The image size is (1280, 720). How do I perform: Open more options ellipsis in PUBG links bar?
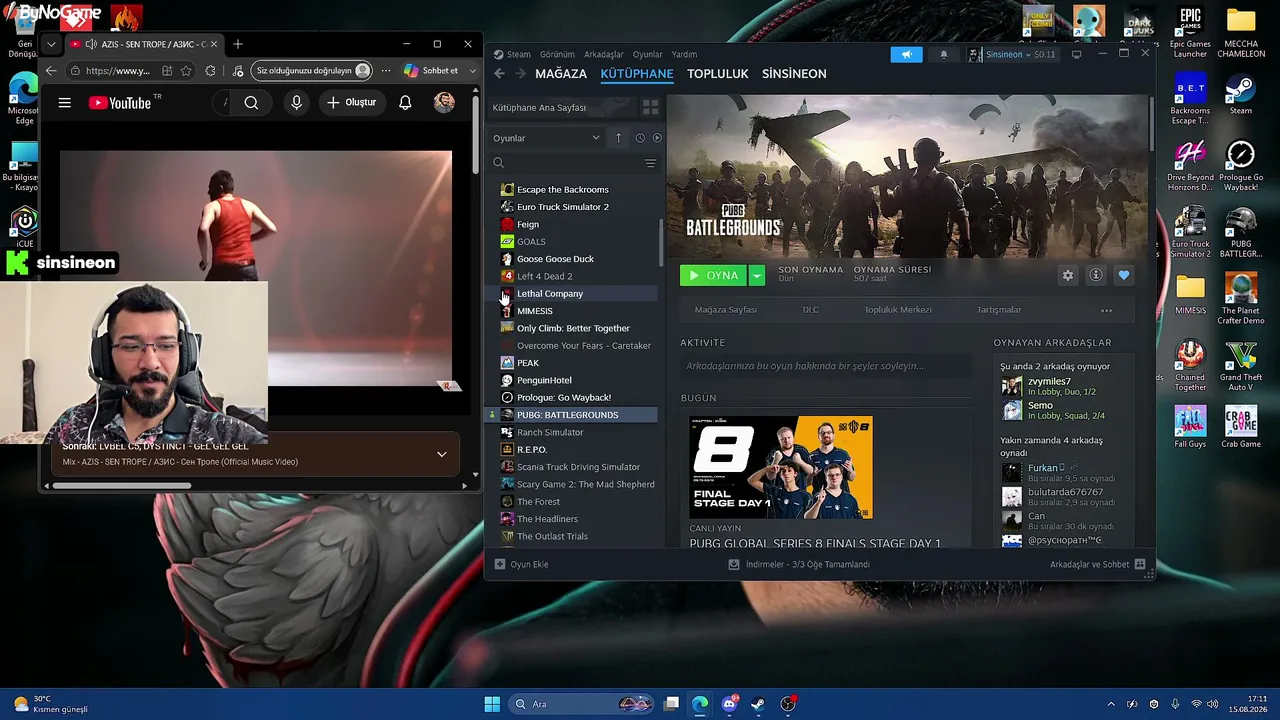point(1106,310)
